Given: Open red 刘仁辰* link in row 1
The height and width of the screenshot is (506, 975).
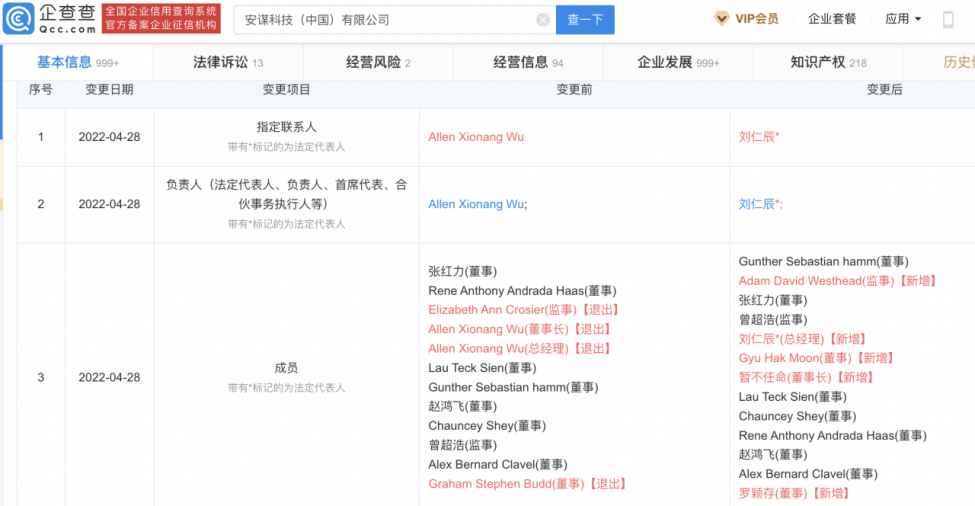Looking at the screenshot, I should tap(759, 137).
